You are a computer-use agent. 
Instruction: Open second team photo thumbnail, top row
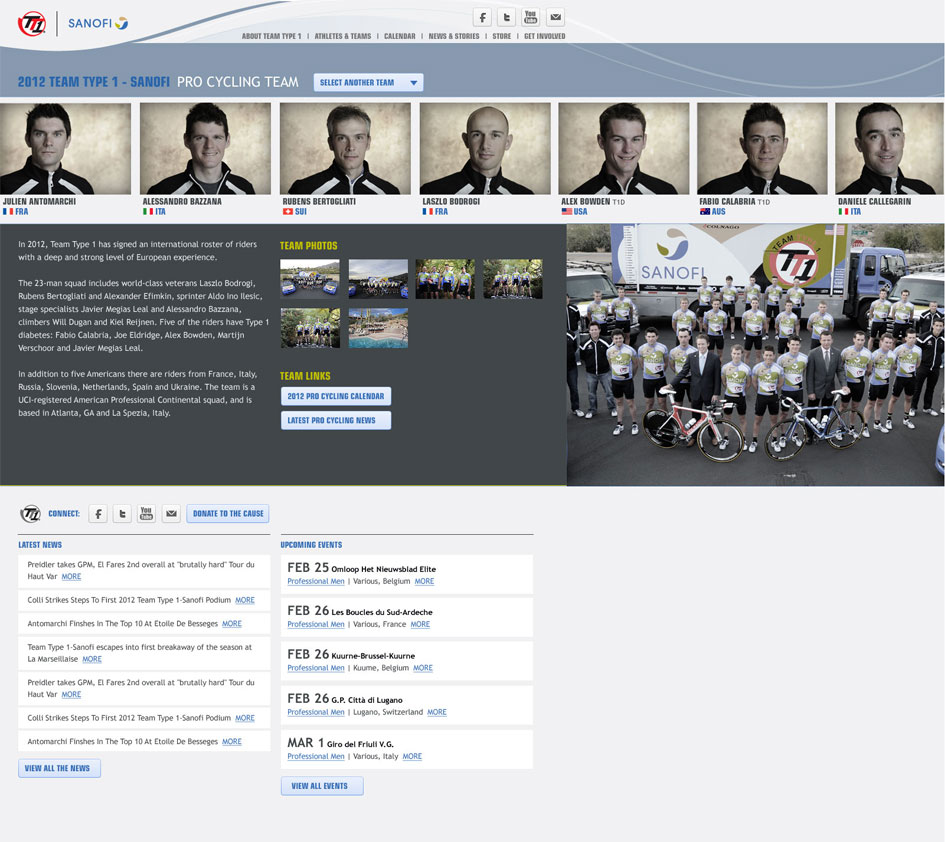(378, 279)
